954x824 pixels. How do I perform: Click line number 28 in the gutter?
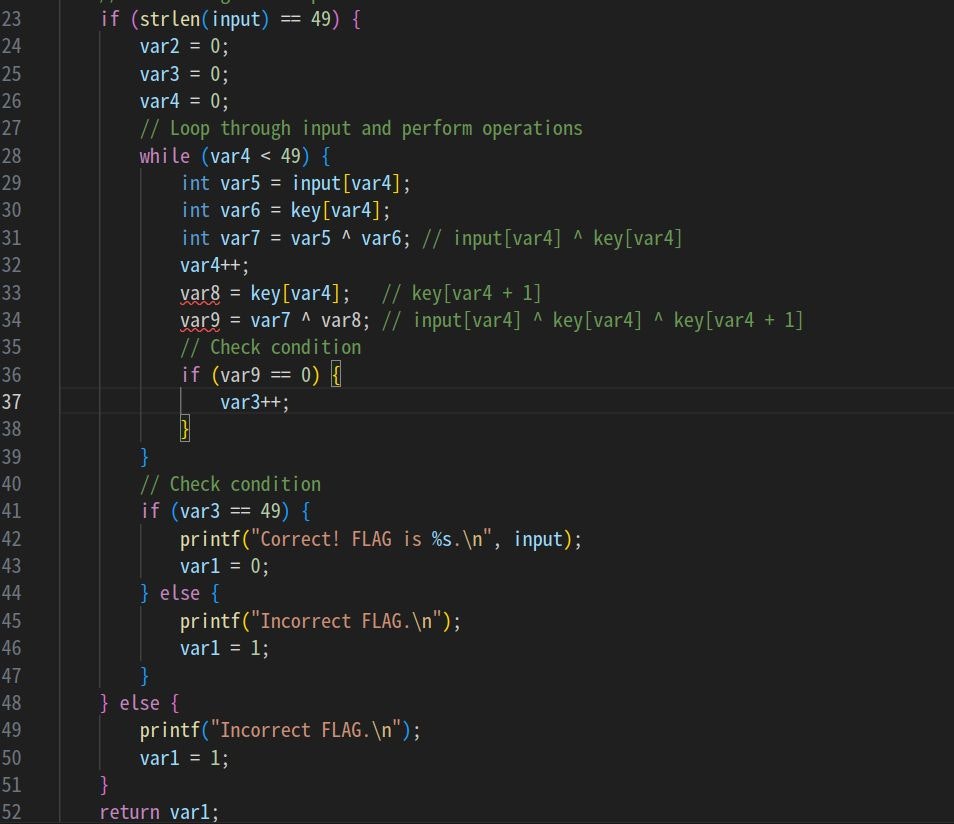coord(11,156)
